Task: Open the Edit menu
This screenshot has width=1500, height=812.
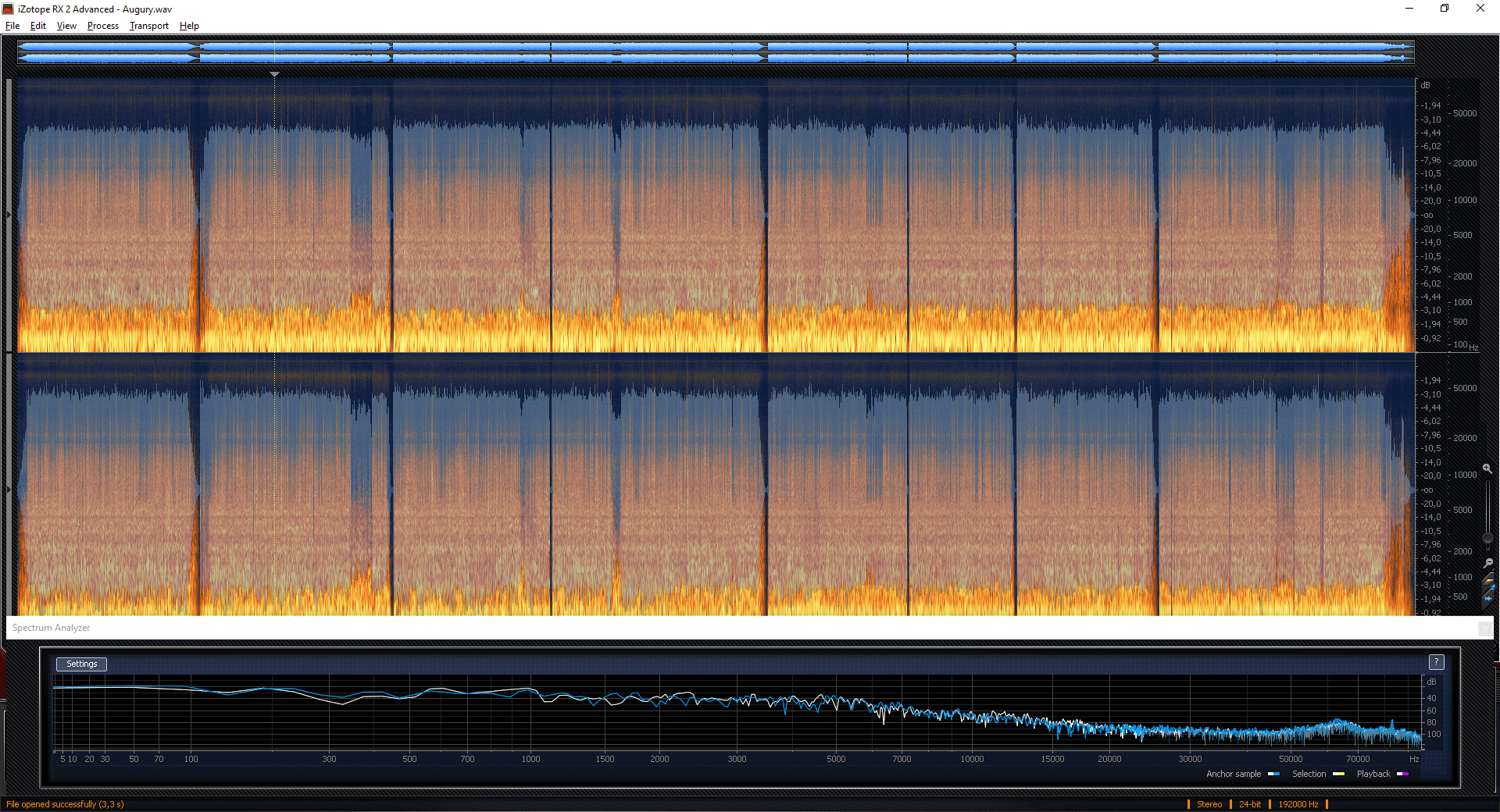Action: 38,26
